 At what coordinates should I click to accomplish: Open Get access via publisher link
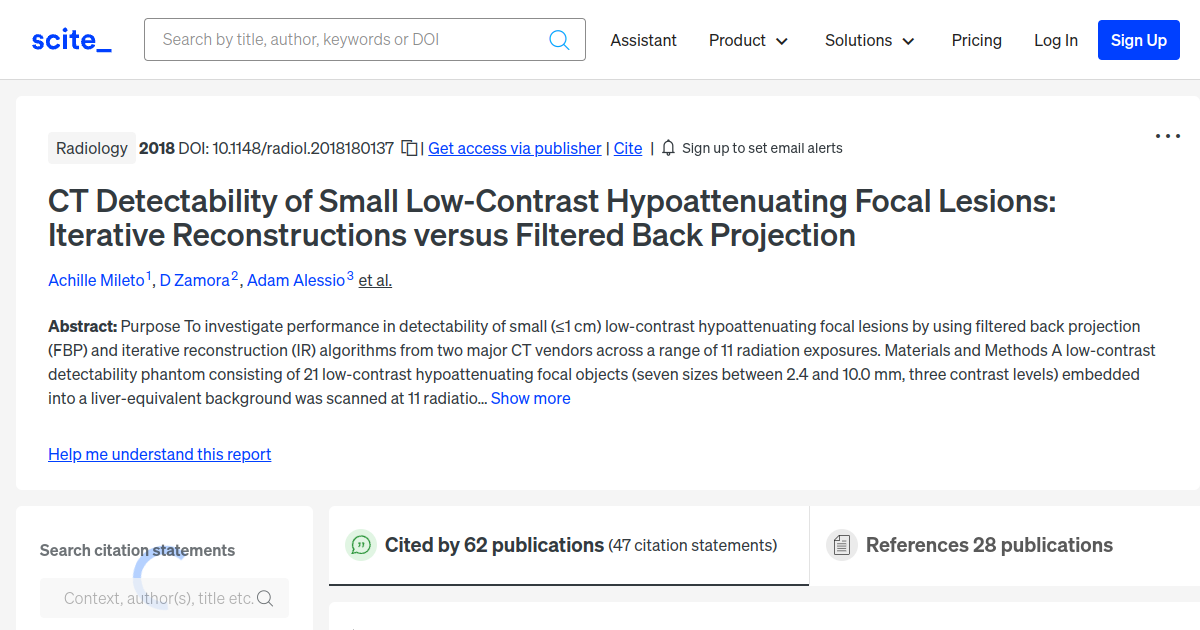click(514, 148)
